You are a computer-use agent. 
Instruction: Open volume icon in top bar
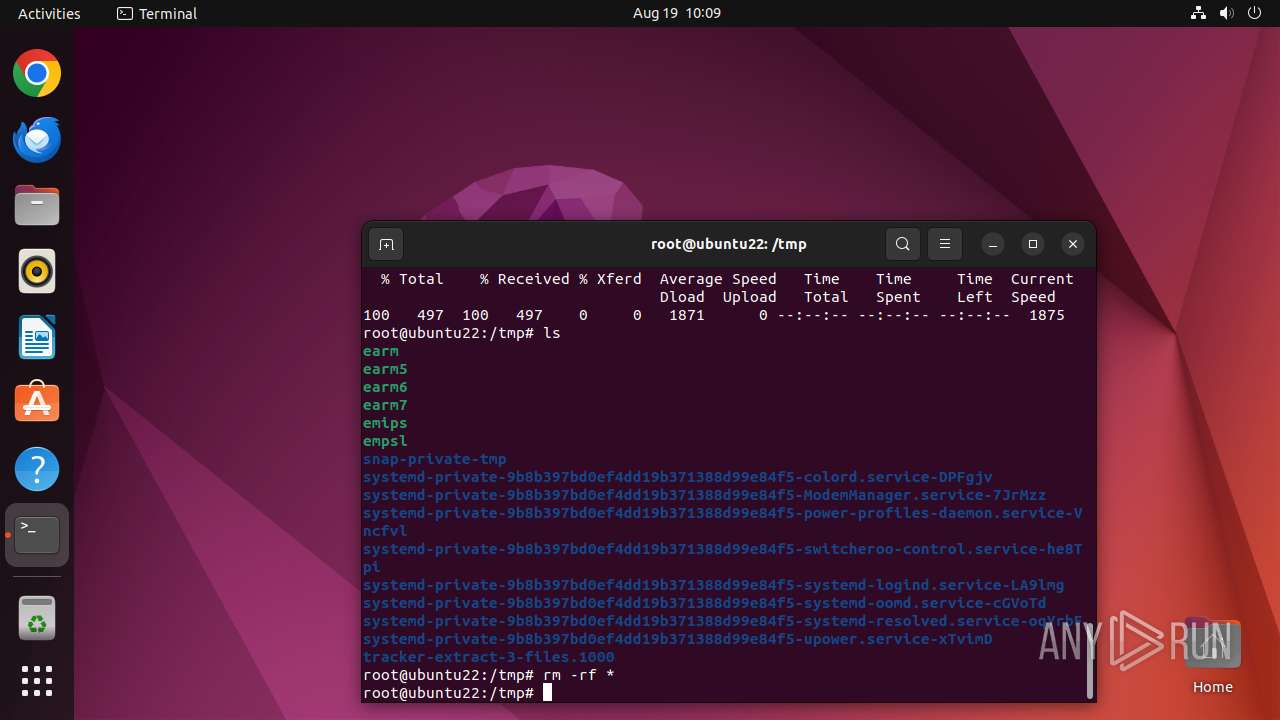pos(1228,14)
